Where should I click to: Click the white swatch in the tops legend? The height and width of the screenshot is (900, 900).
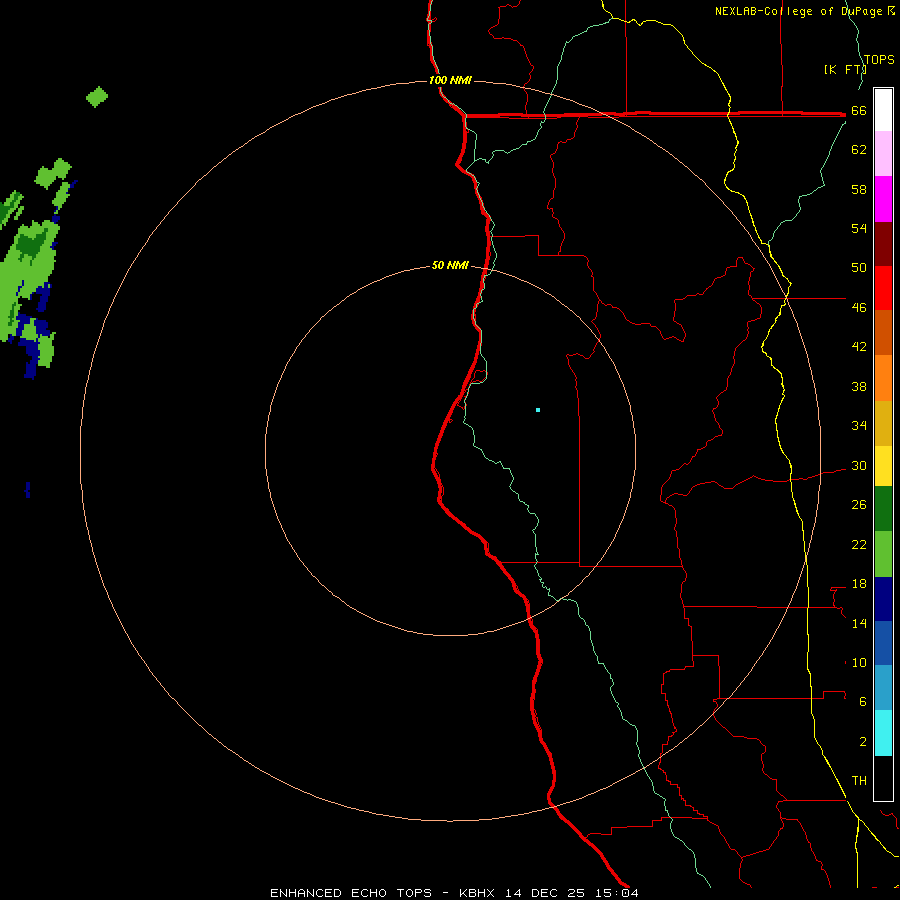coord(883,110)
